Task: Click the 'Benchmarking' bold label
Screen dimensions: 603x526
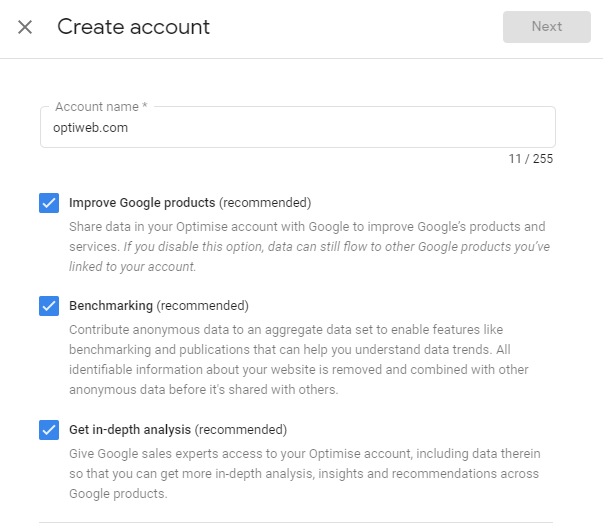Action: [110, 306]
